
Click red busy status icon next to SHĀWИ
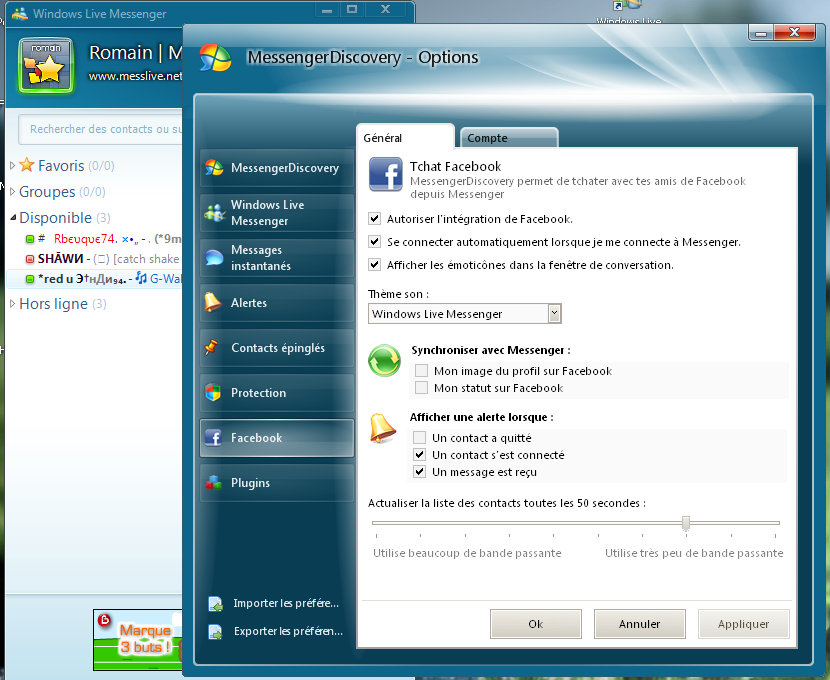[30, 259]
